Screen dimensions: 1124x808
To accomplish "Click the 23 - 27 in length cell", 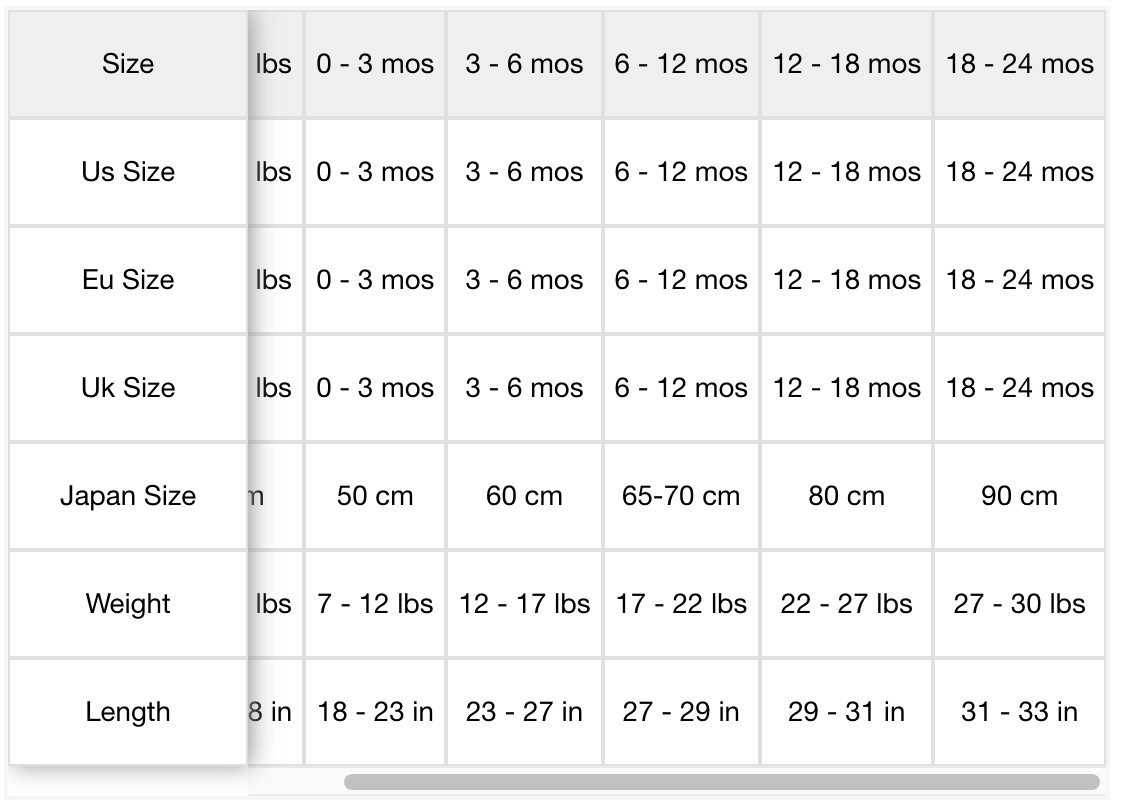I will click(x=524, y=712).
